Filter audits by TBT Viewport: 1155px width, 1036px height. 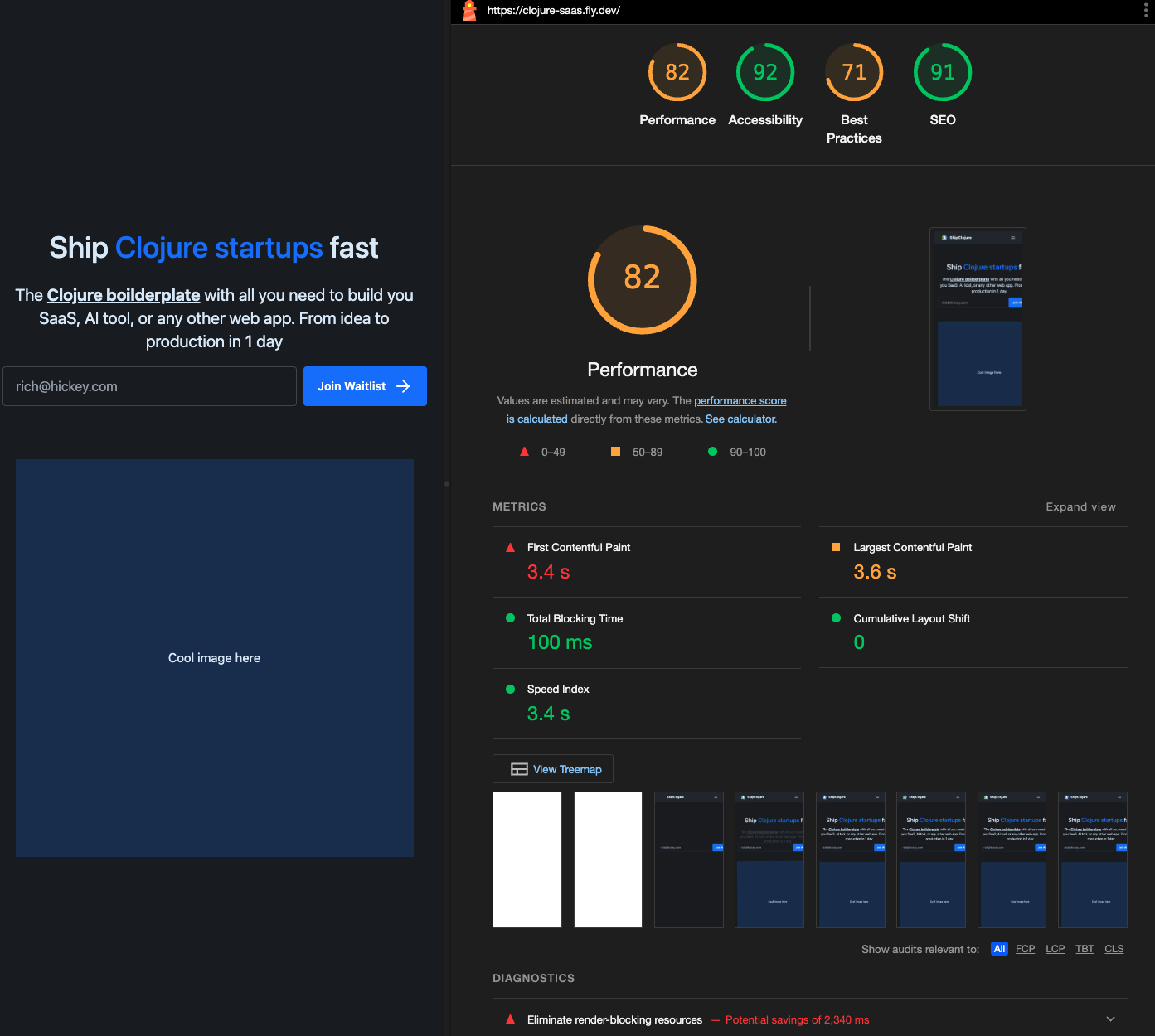(x=1085, y=949)
